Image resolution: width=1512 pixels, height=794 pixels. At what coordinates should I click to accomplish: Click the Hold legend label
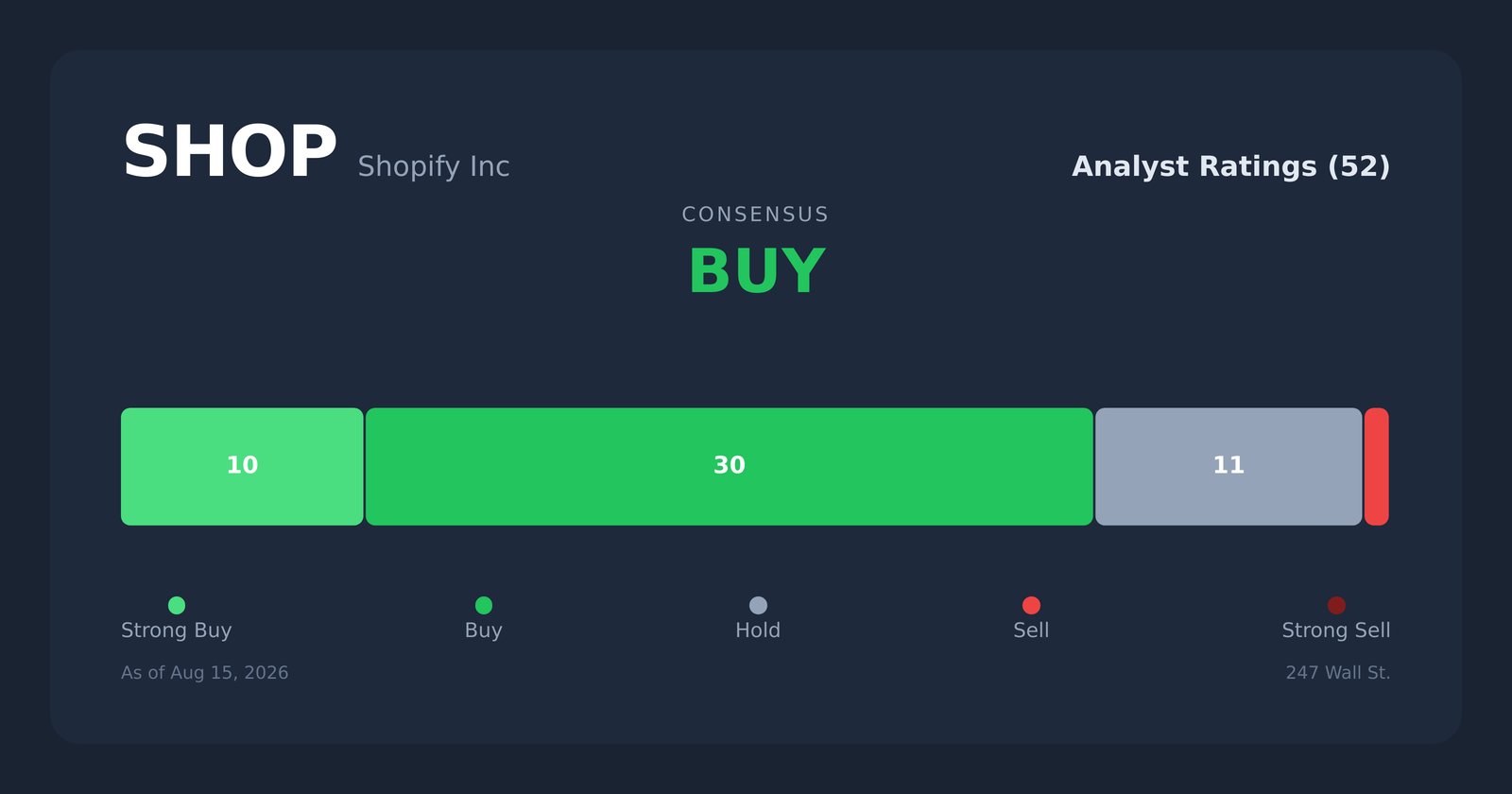point(758,630)
